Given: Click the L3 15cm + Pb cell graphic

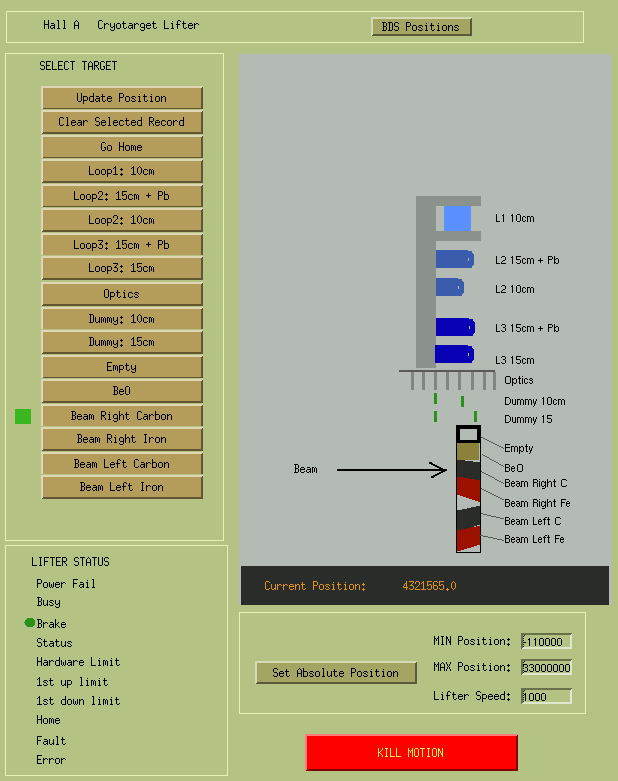Looking at the screenshot, I should [455, 327].
